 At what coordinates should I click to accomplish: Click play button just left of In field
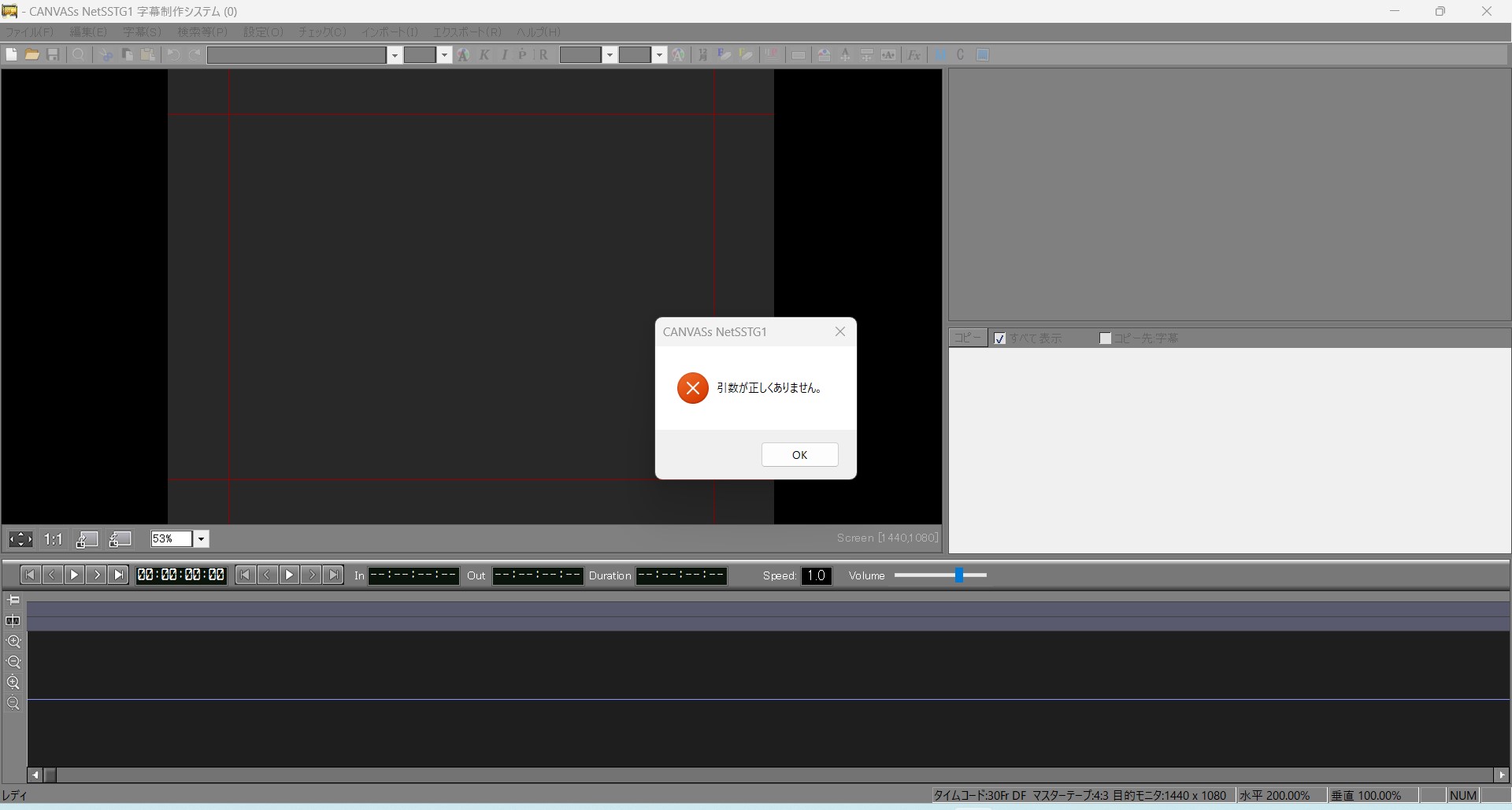(x=289, y=575)
